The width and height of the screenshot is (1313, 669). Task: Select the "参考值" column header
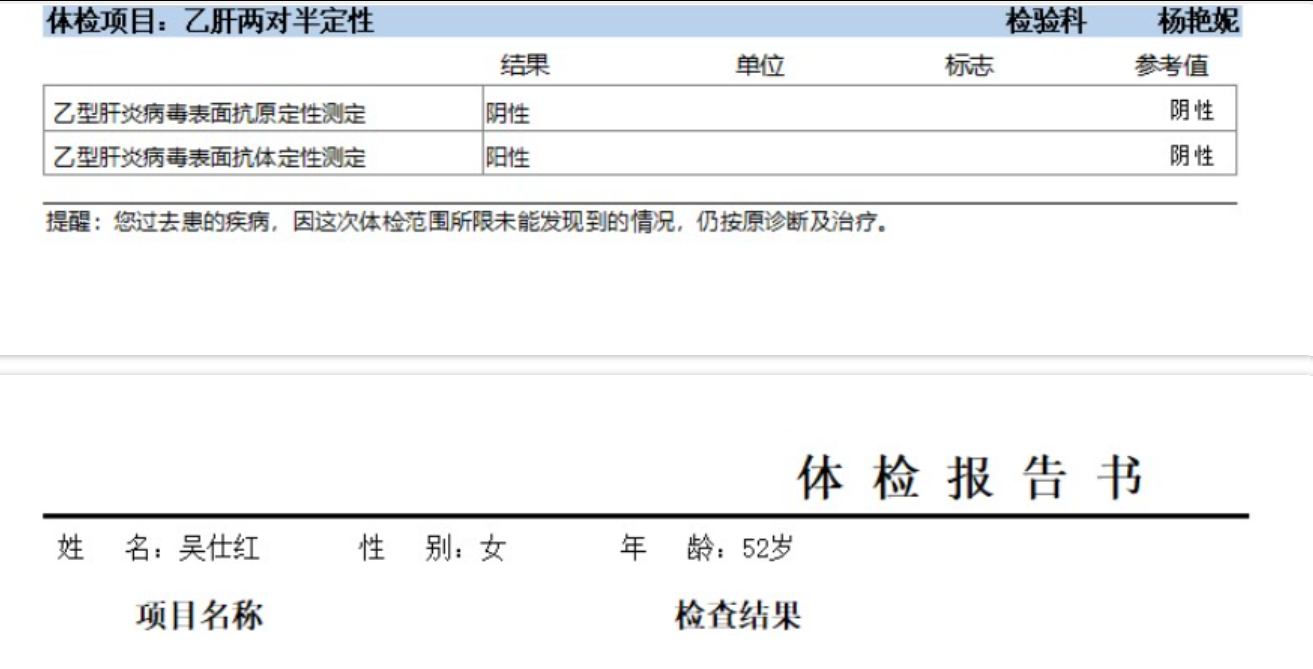coord(1171,66)
